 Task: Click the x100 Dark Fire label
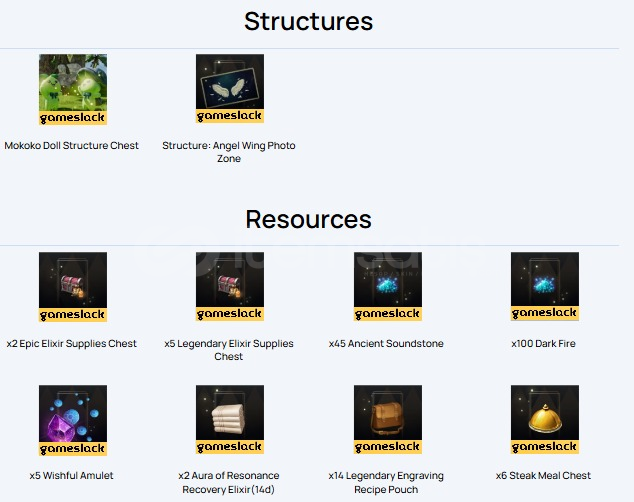(x=543, y=344)
